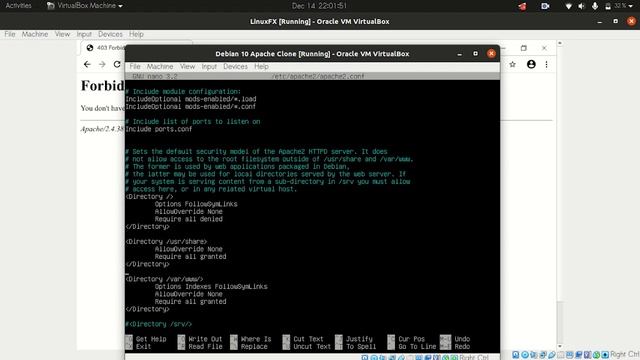This screenshot has height=360, width=640.
Task: Open View menu in Debian Apache Clone window
Action: click(187, 67)
